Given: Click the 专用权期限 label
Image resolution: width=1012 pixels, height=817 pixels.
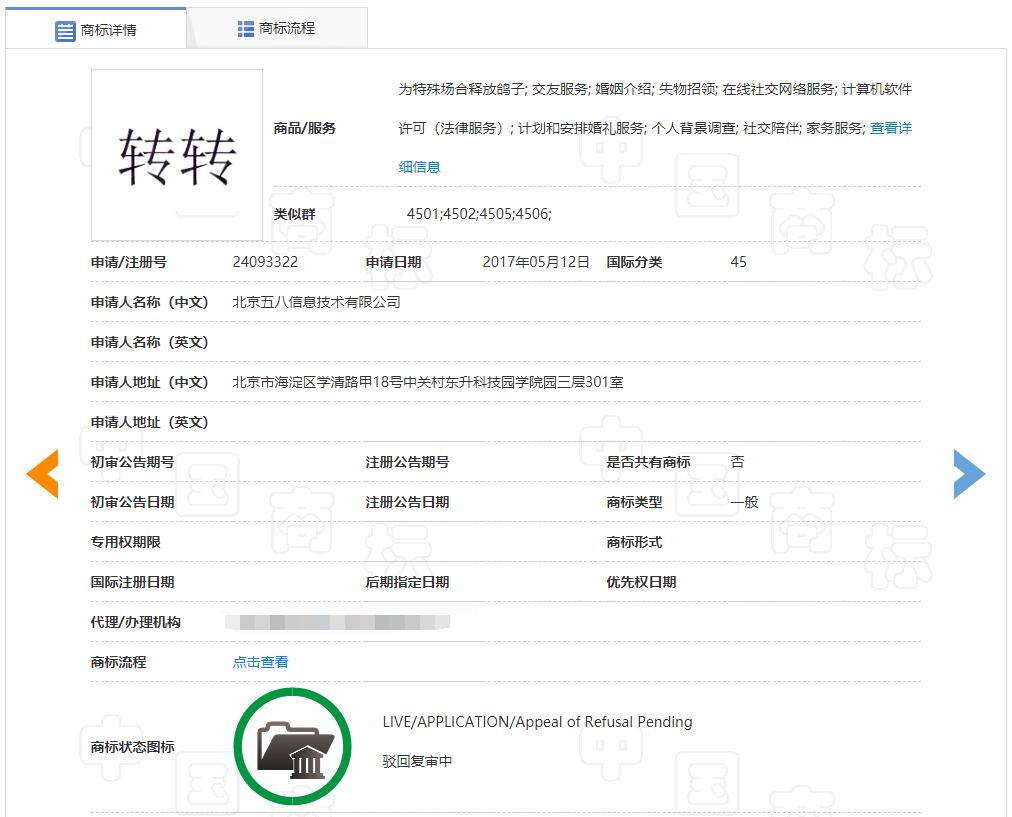Looking at the screenshot, I should [125, 542].
